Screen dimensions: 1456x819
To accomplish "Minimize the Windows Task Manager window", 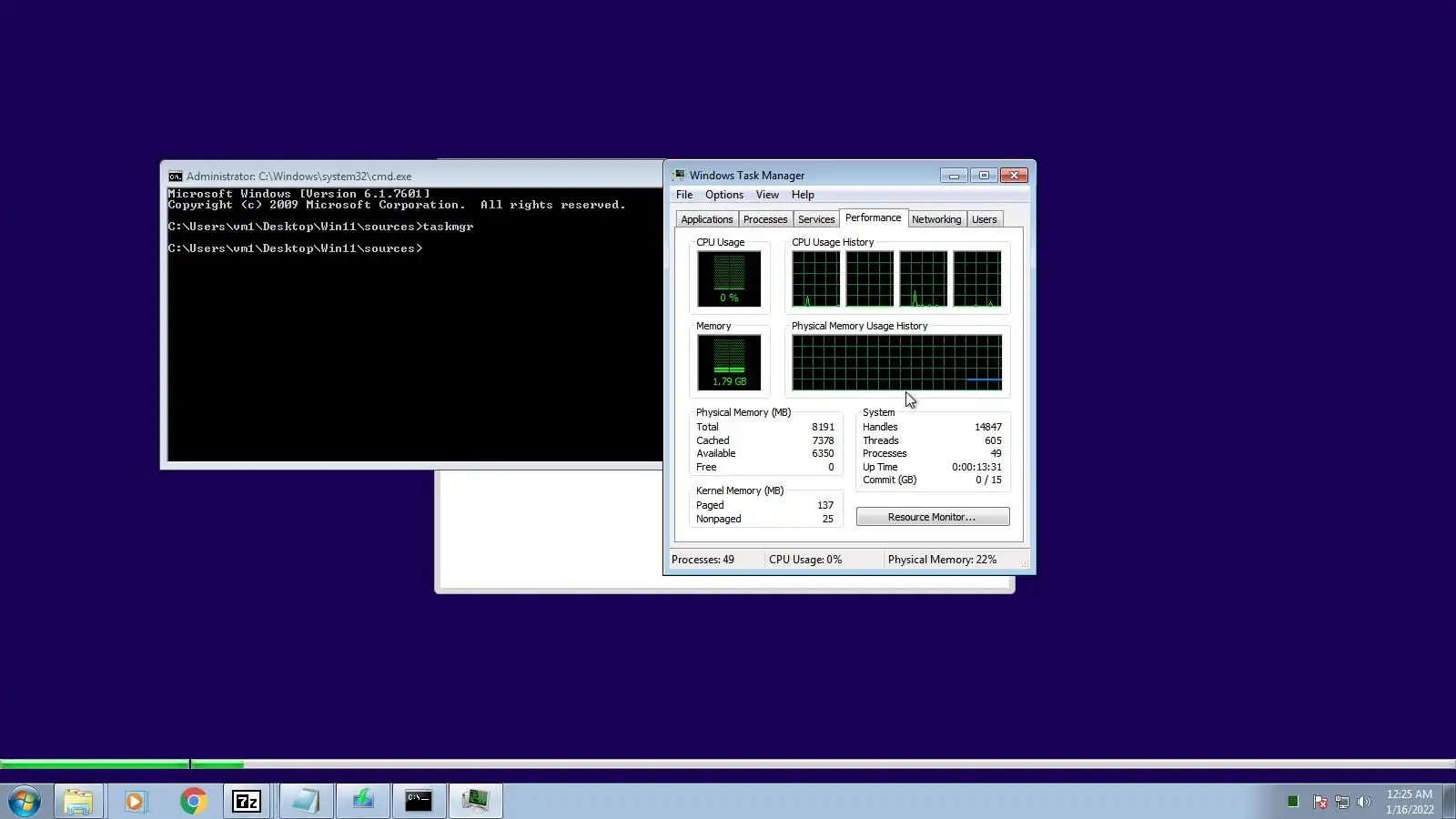I will point(954,176).
